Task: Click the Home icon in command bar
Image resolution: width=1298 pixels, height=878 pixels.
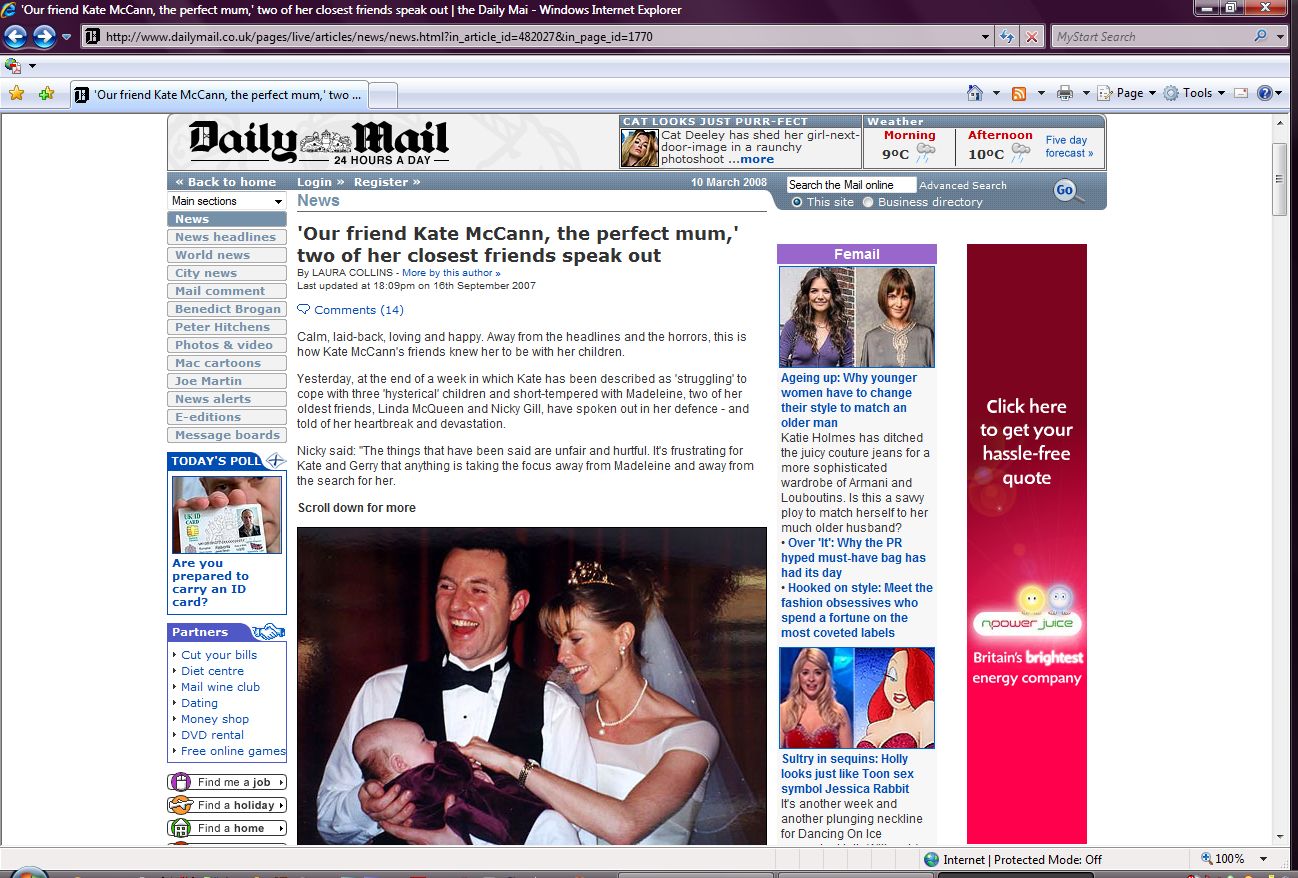Action: (x=975, y=93)
